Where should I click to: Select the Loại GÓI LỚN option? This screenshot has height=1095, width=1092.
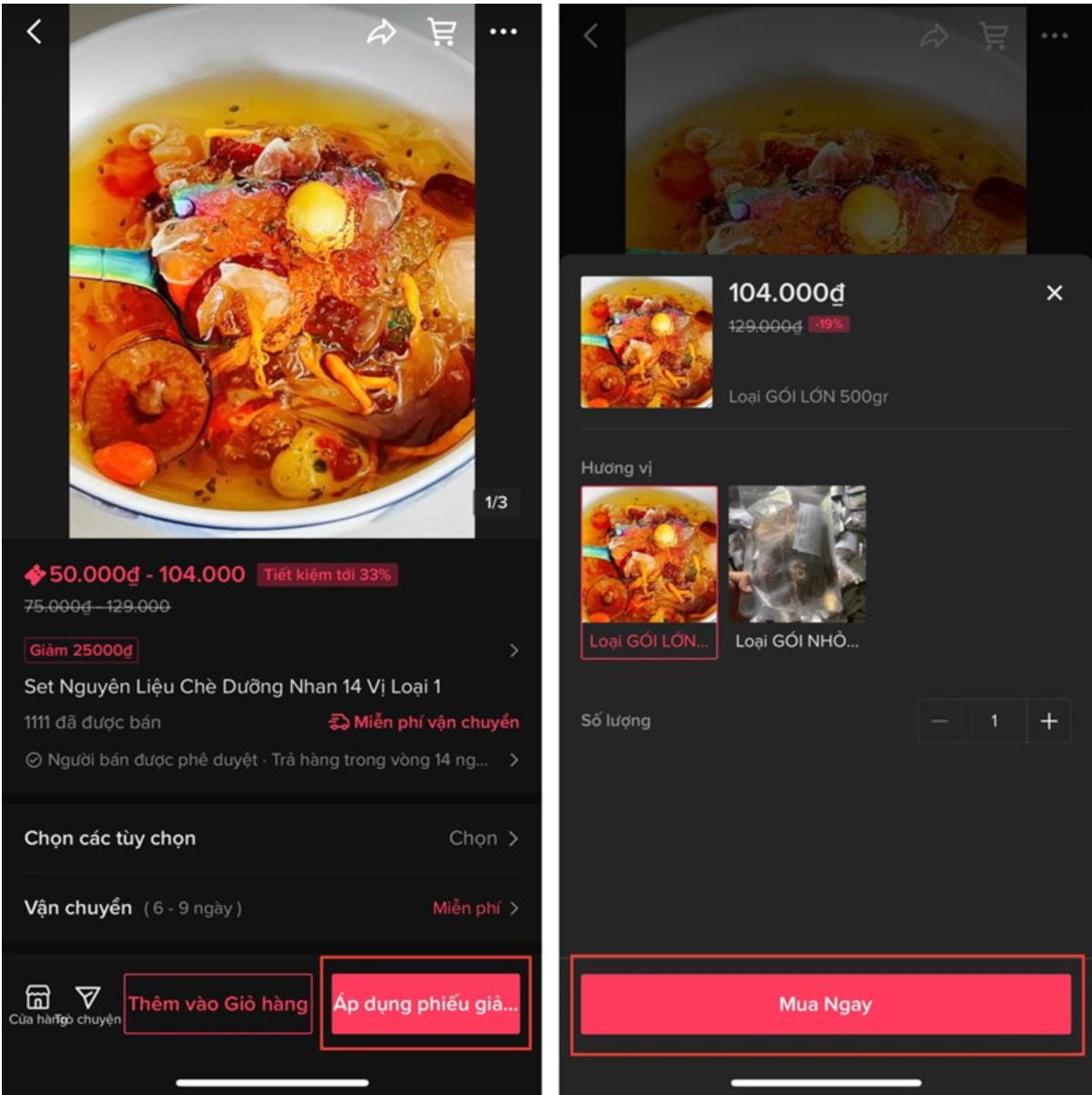649,572
